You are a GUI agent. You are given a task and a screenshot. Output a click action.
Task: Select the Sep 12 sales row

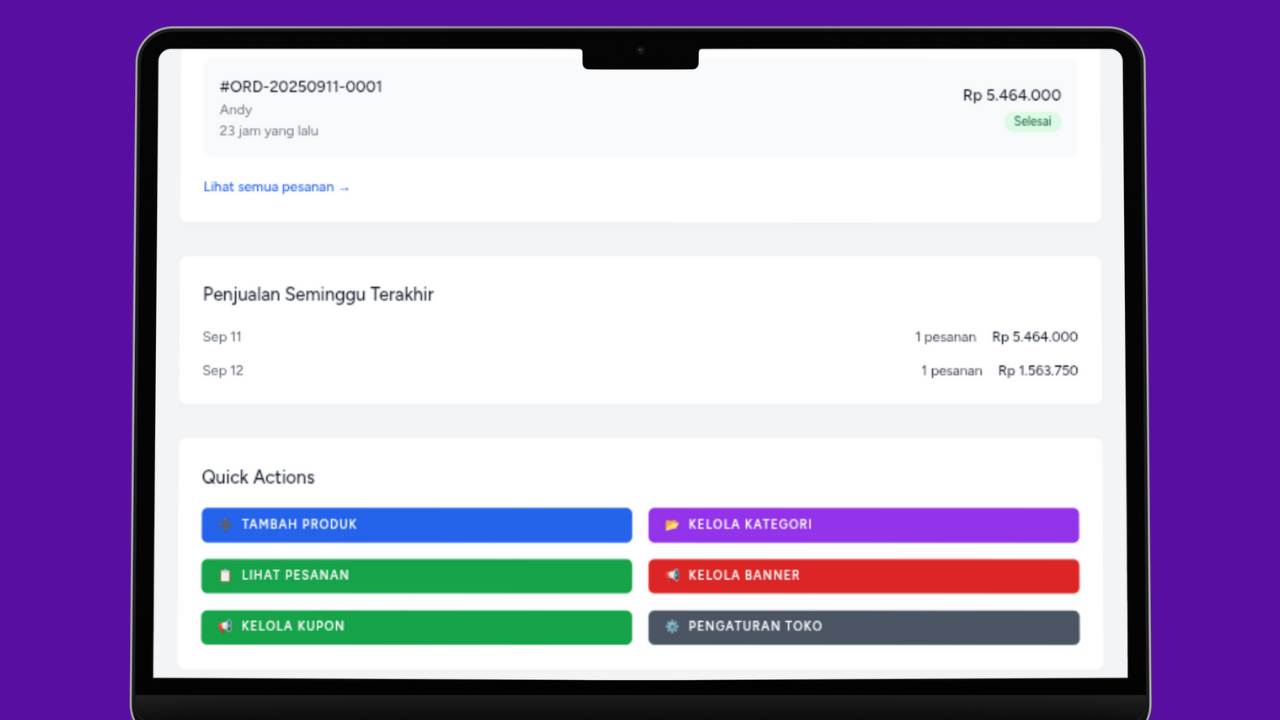click(x=640, y=370)
